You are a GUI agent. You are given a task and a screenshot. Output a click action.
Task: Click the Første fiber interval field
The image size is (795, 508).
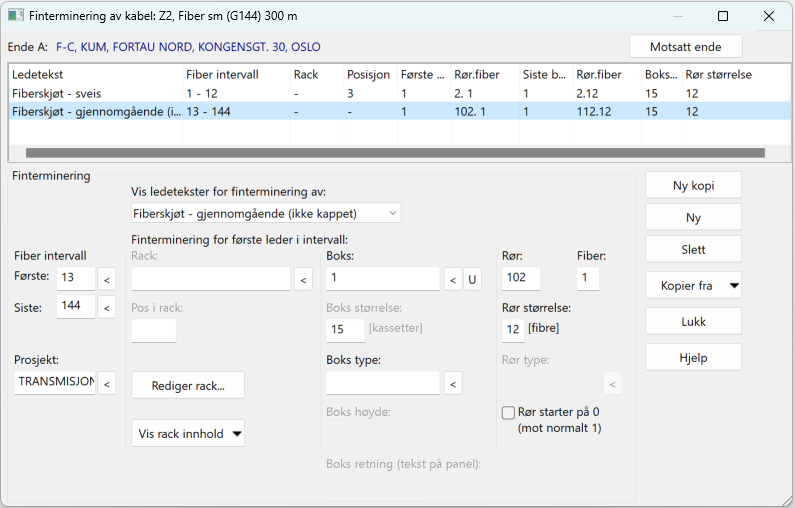[x=76, y=278]
